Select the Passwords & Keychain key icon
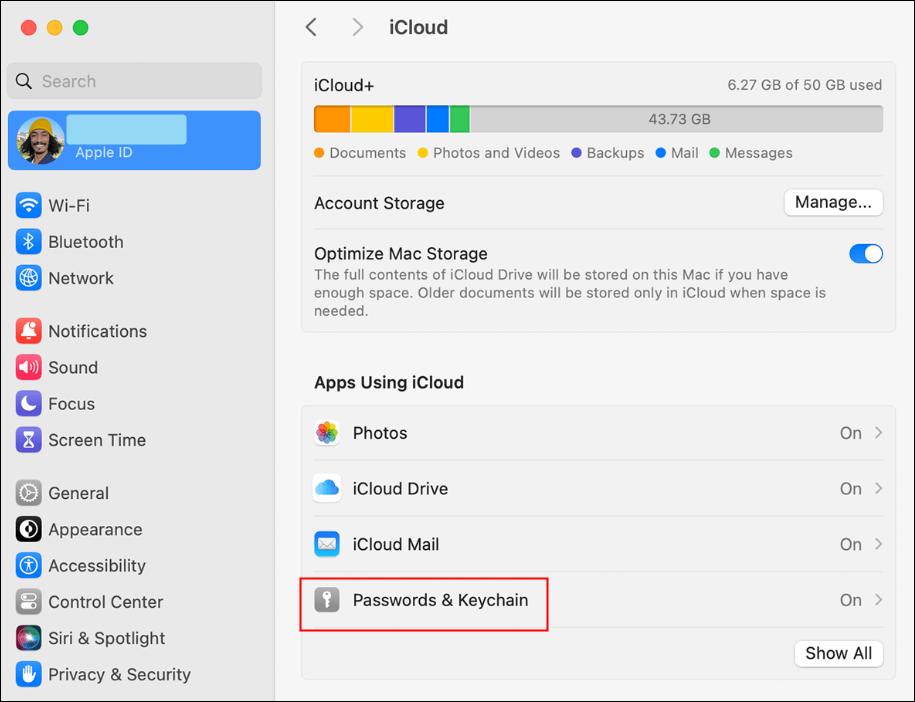This screenshot has height=702, width=915. (328, 600)
